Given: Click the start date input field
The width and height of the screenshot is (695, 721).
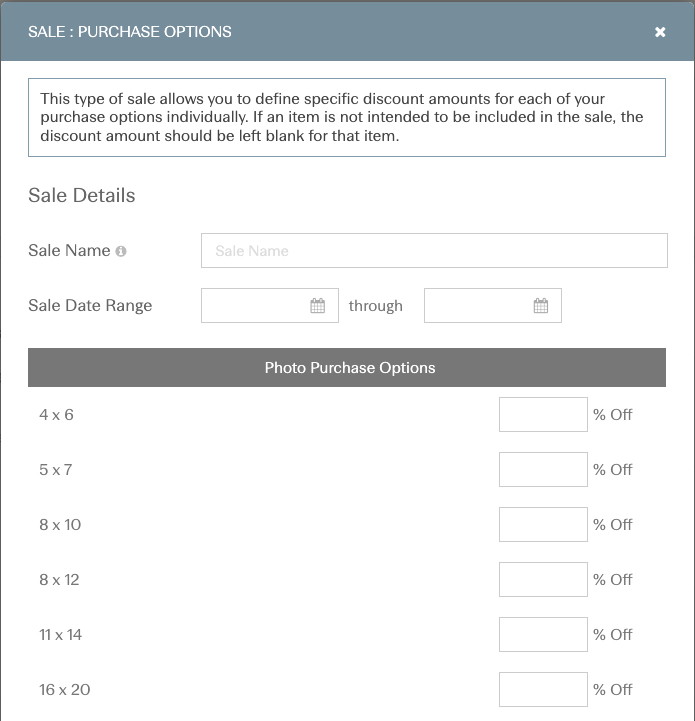Looking at the screenshot, I should (270, 305).
